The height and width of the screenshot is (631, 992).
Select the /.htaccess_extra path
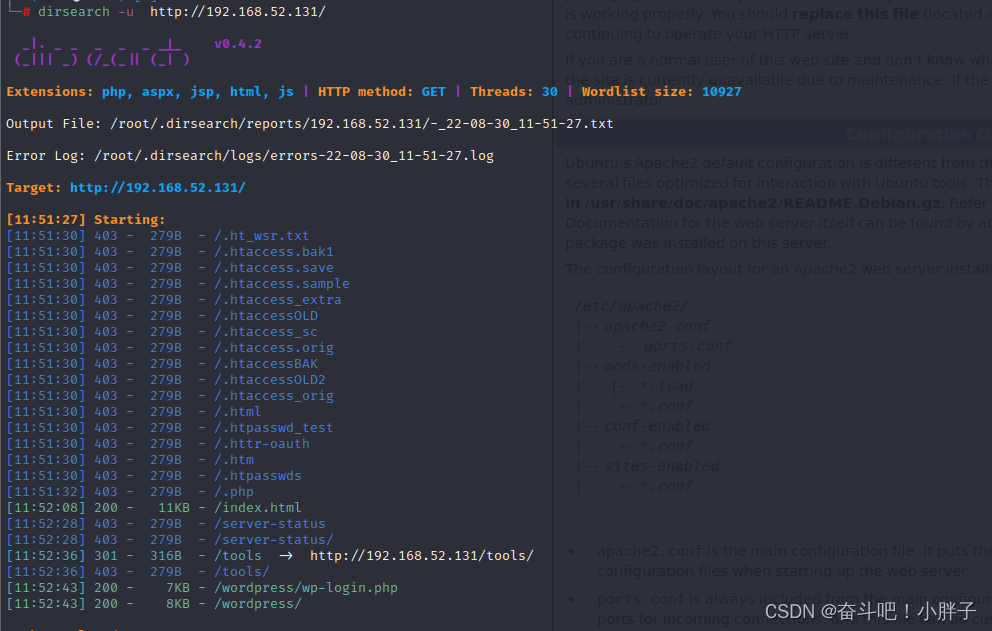(x=277, y=299)
